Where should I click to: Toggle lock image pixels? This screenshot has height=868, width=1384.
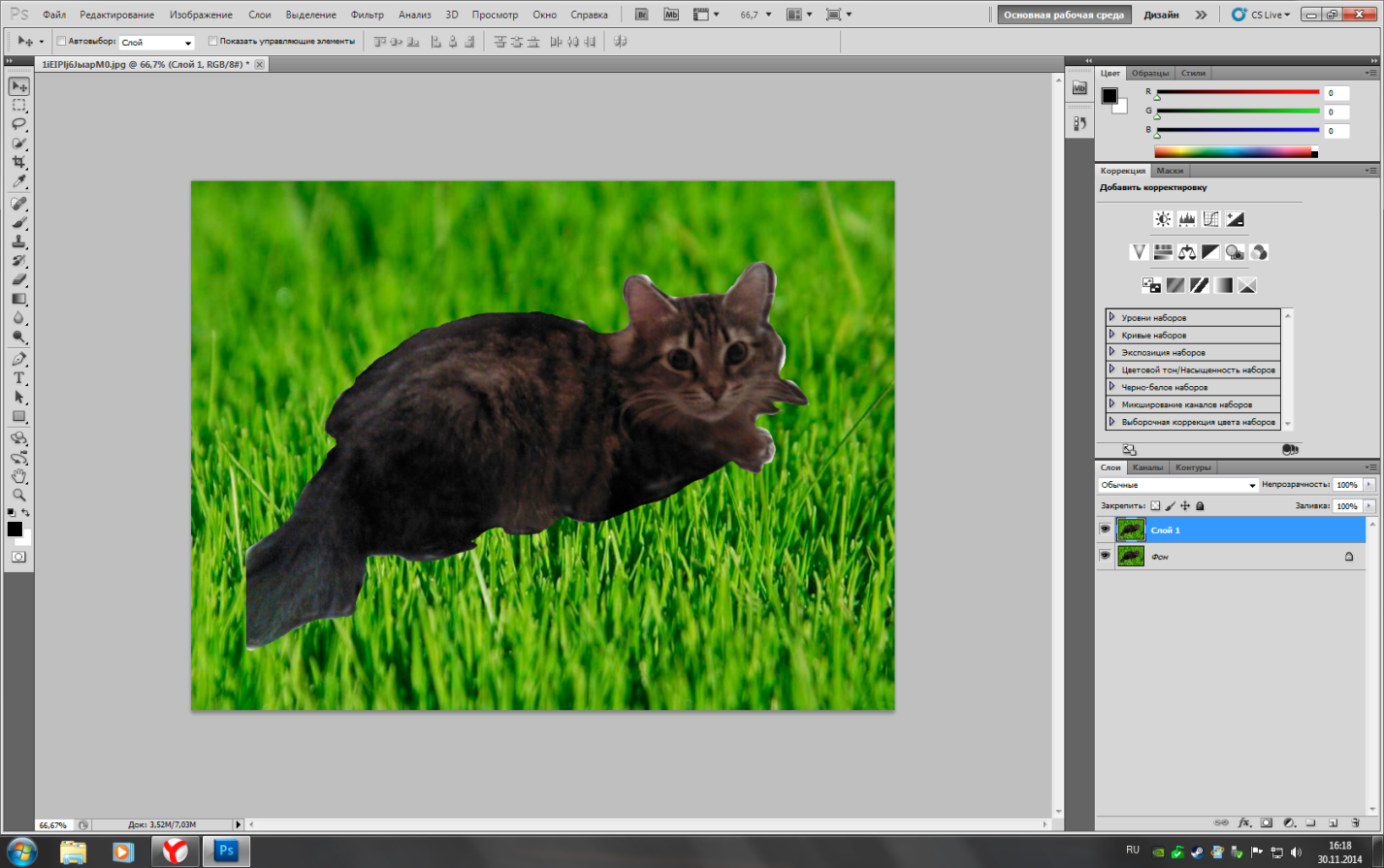(1171, 506)
